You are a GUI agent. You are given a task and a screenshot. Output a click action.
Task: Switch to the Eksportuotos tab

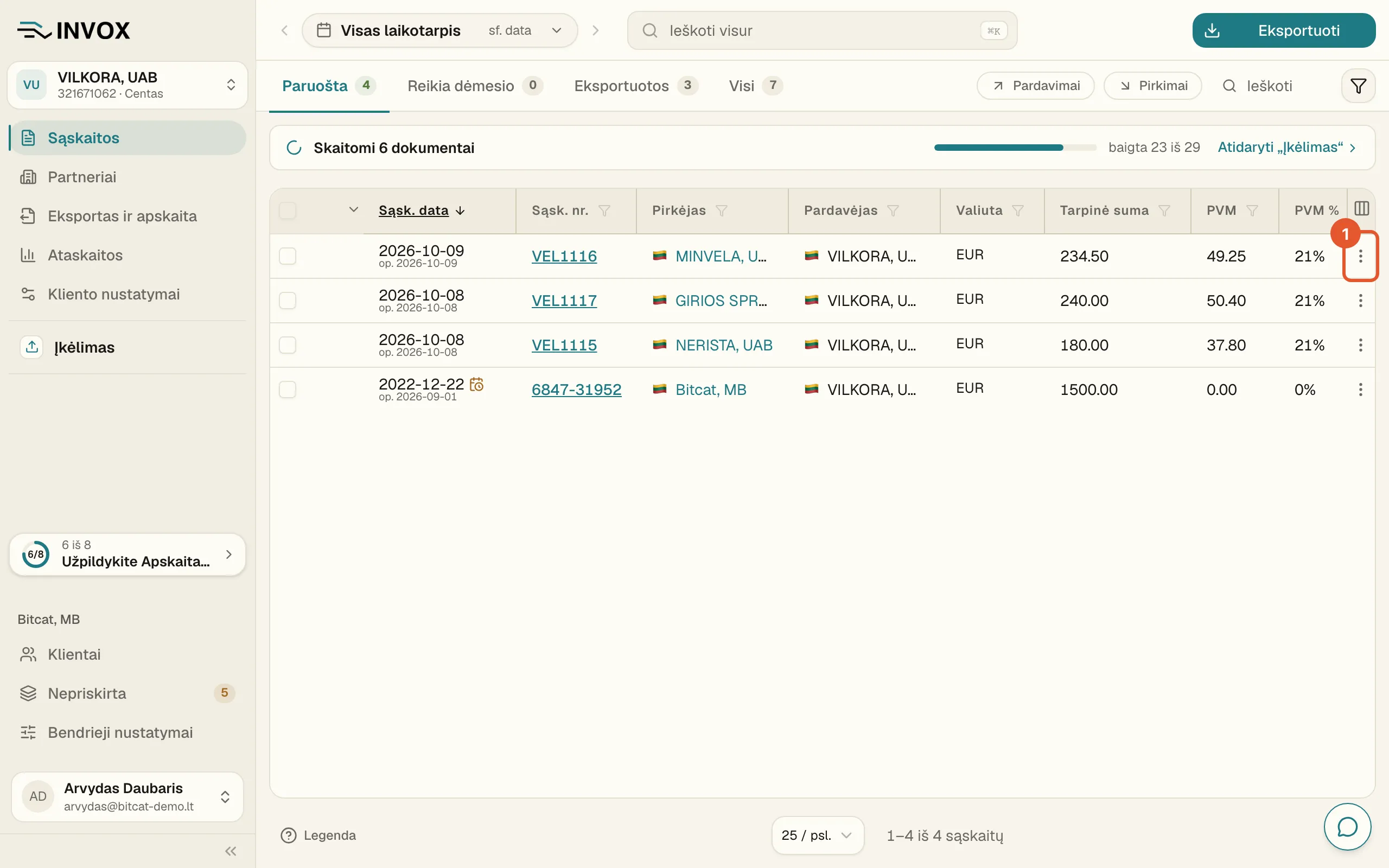click(x=636, y=86)
